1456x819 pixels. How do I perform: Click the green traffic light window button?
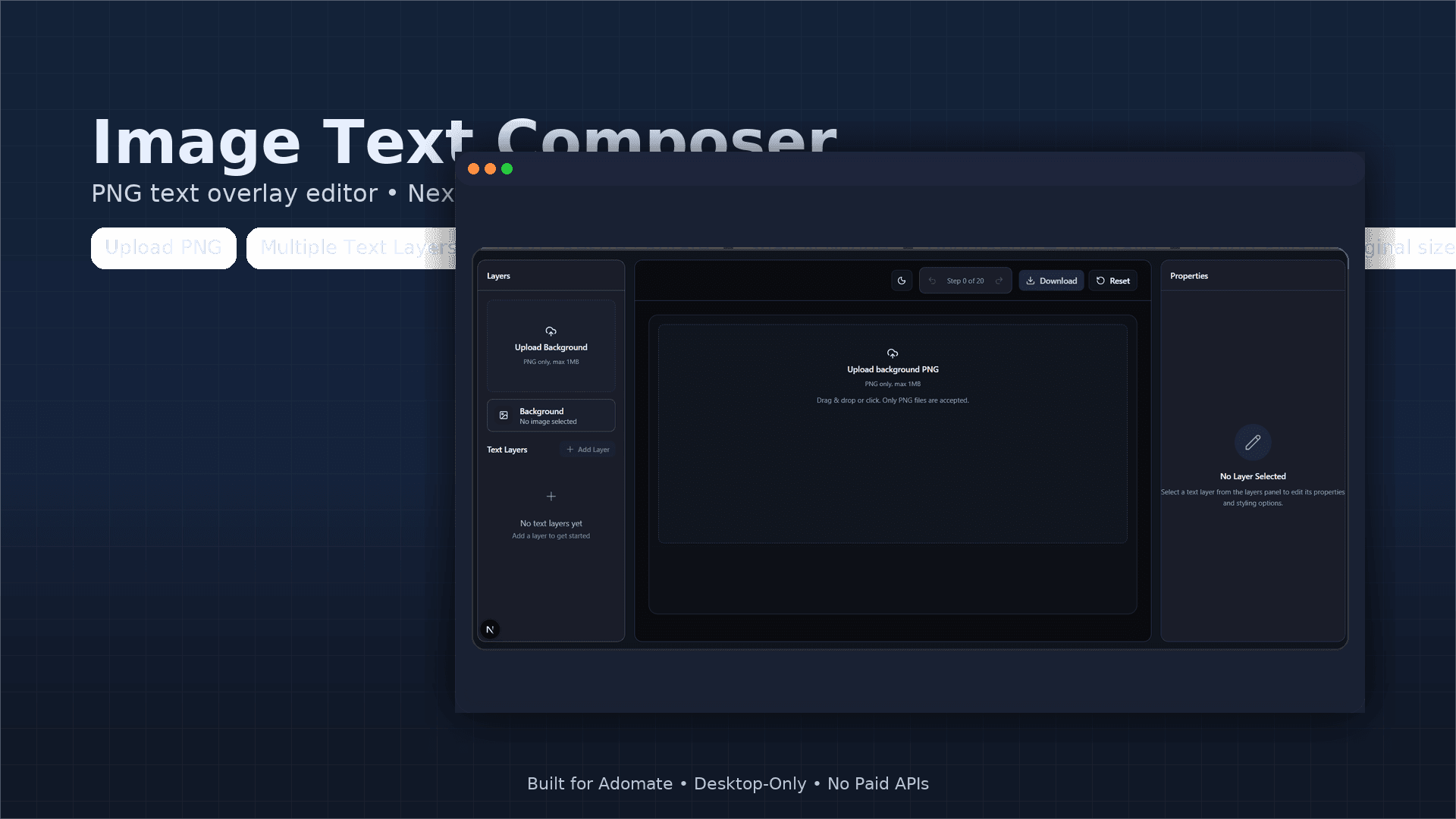pyautogui.click(x=508, y=169)
